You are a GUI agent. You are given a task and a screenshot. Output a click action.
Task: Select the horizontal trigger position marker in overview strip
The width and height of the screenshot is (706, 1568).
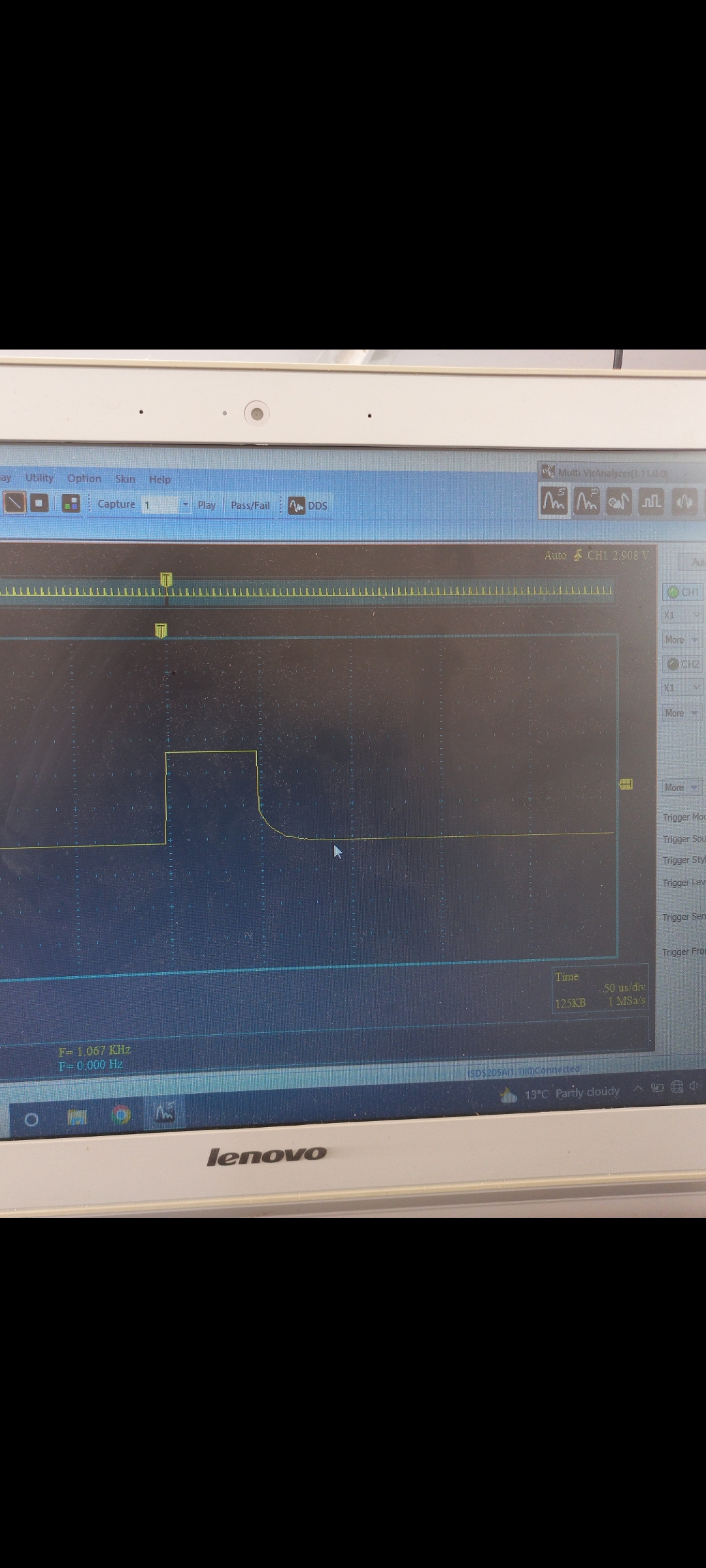[166, 580]
